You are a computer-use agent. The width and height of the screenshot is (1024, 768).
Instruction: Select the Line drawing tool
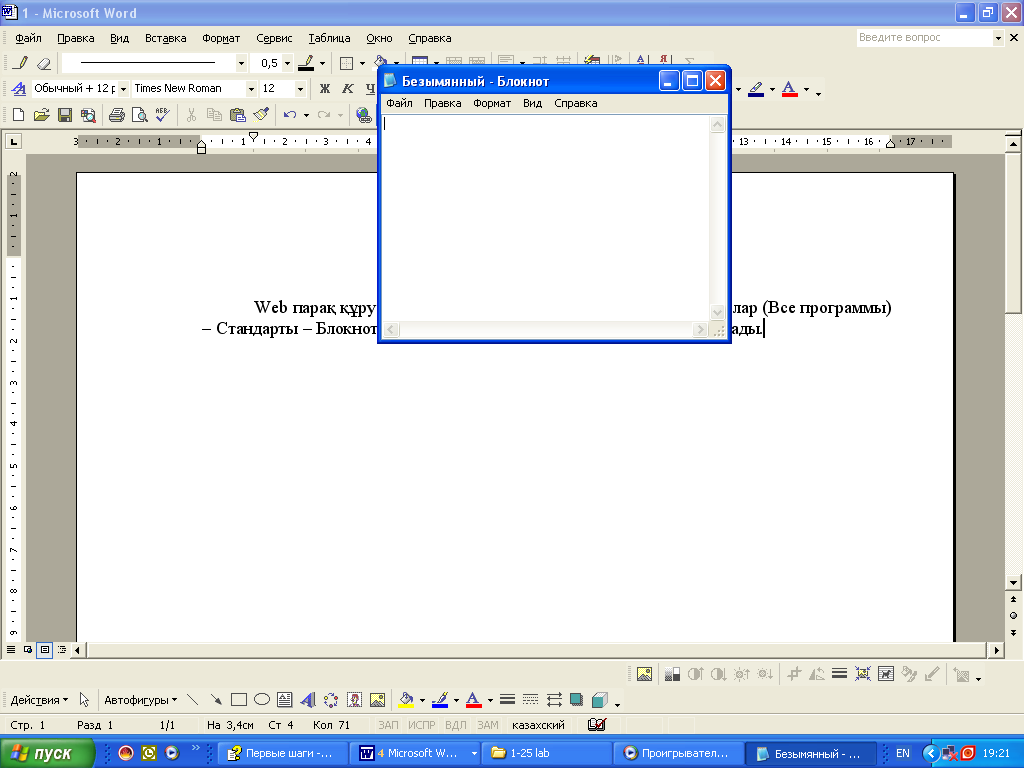(x=192, y=699)
